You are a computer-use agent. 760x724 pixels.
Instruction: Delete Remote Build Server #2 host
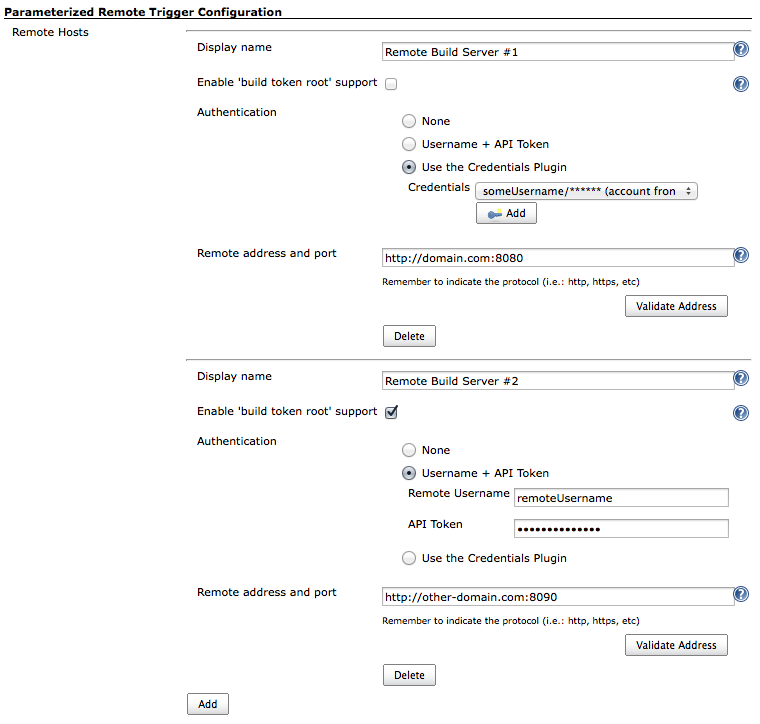[409, 675]
